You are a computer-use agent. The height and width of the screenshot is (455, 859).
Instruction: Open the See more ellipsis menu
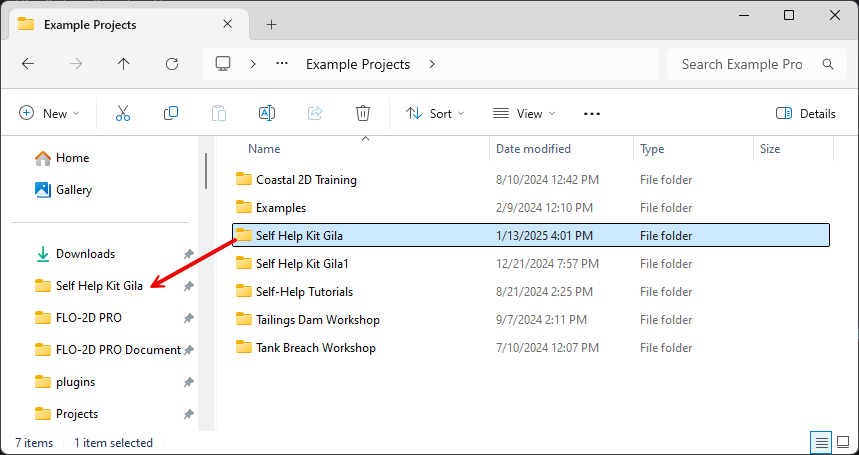pyautogui.click(x=592, y=114)
